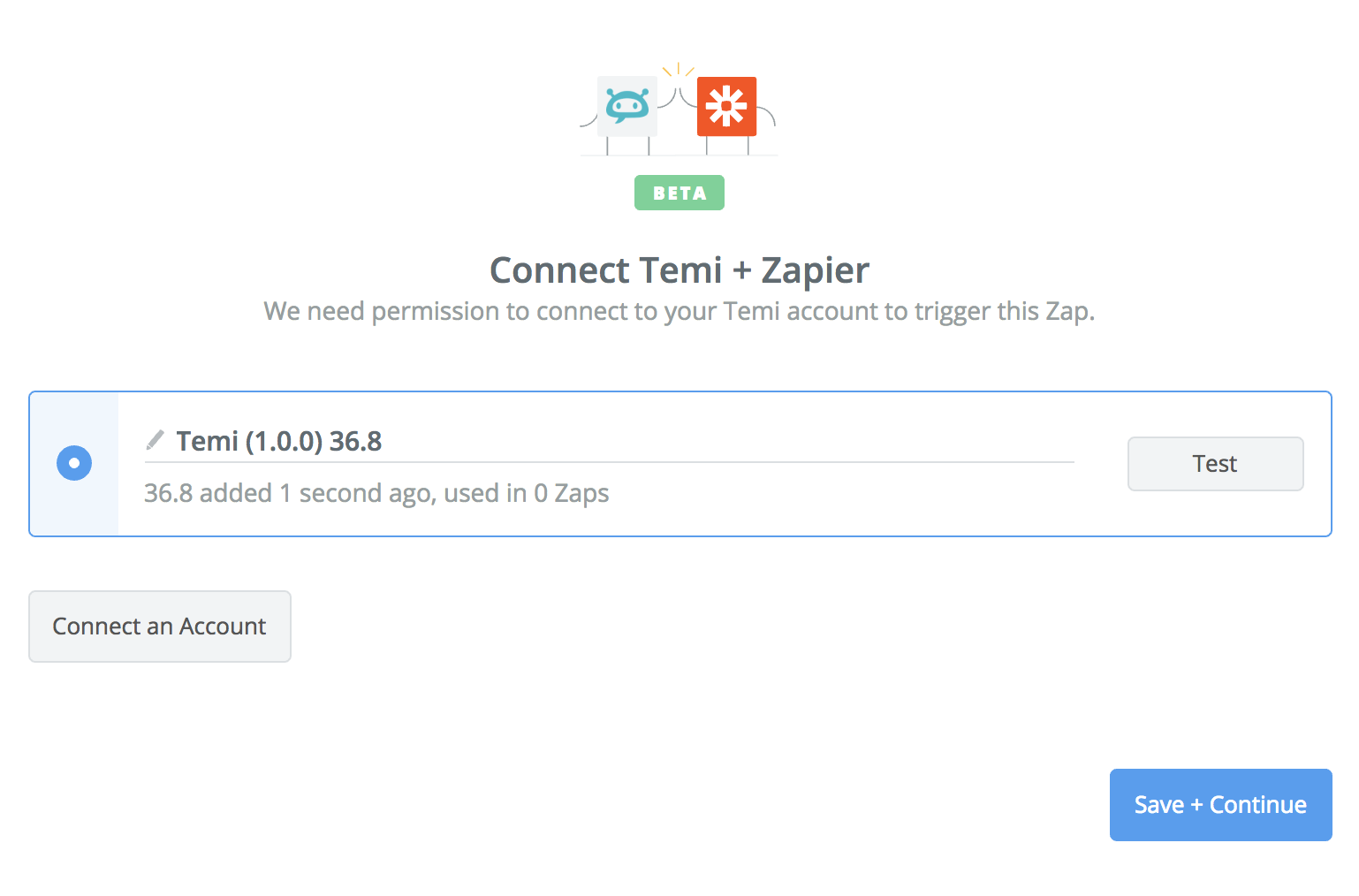The height and width of the screenshot is (896, 1359).
Task: Click the yellow high-five sparkle lines
Action: tap(678, 70)
